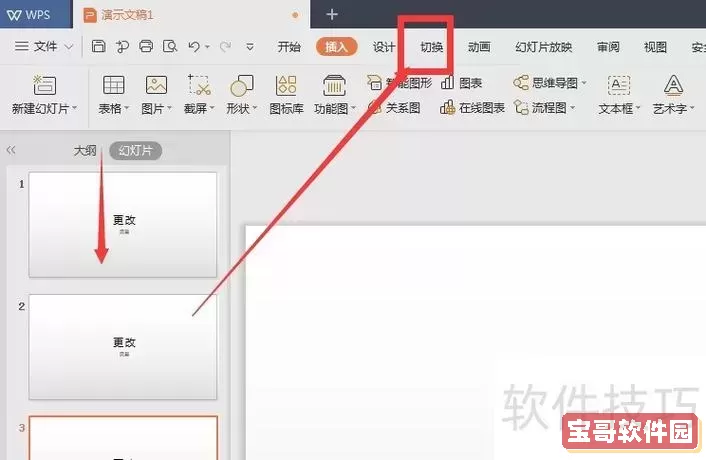The image size is (706, 460).
Task: Open the quick access toolbar customize dropdown
Action: [250, 47]
